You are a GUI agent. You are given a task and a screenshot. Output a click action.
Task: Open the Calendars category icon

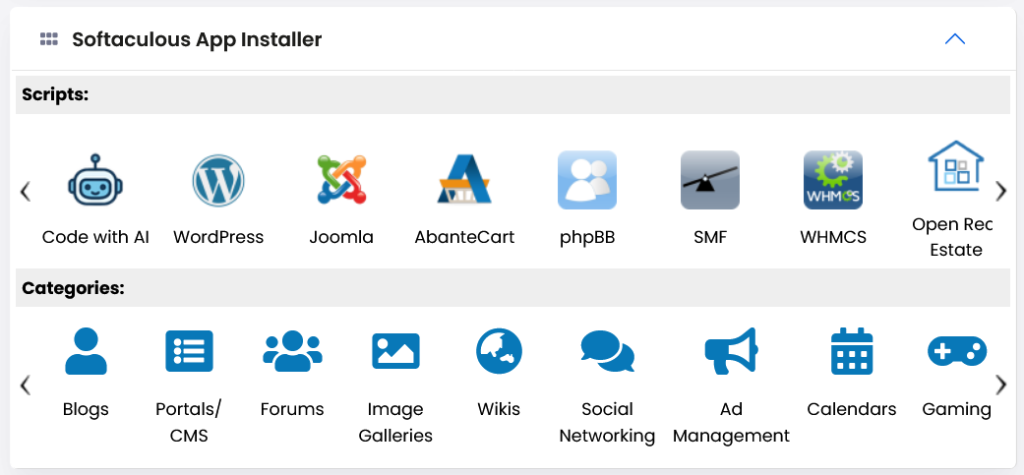click(852, 352)
